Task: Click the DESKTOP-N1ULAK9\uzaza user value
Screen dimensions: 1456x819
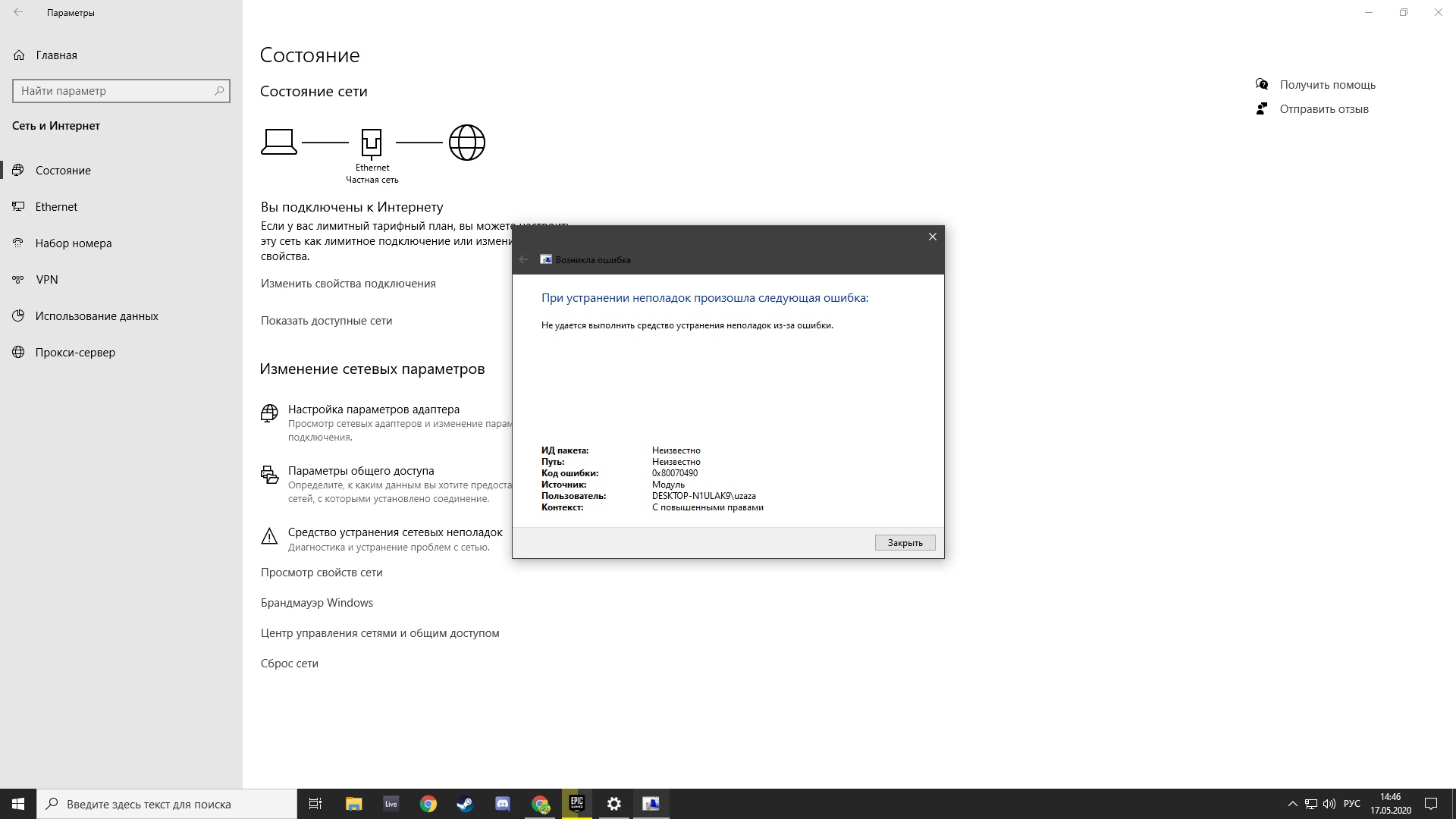Action: click(x=704, y=496)
